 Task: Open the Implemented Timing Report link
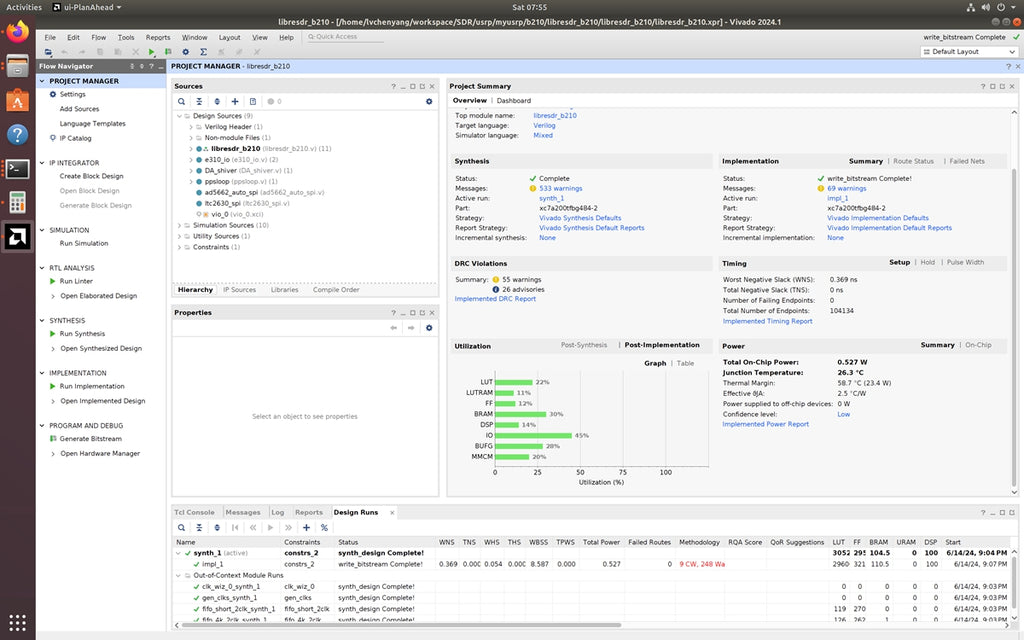click(767, 321)
